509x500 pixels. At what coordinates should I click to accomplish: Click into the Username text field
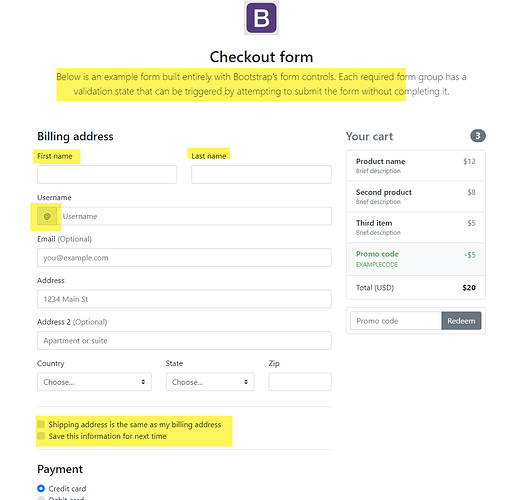(x=194, y=216)
